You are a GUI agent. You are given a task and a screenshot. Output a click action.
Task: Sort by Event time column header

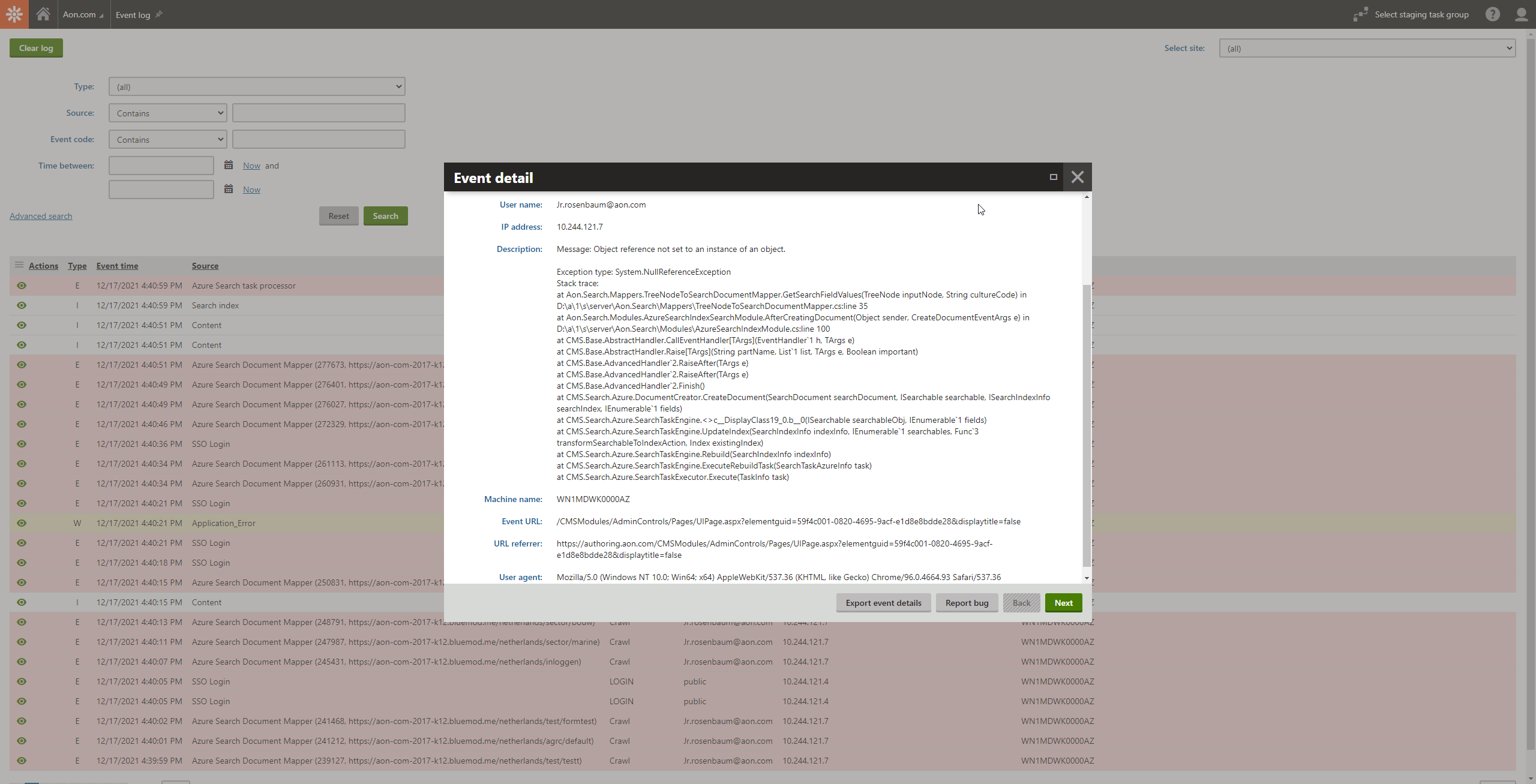[x=117, y=266]
